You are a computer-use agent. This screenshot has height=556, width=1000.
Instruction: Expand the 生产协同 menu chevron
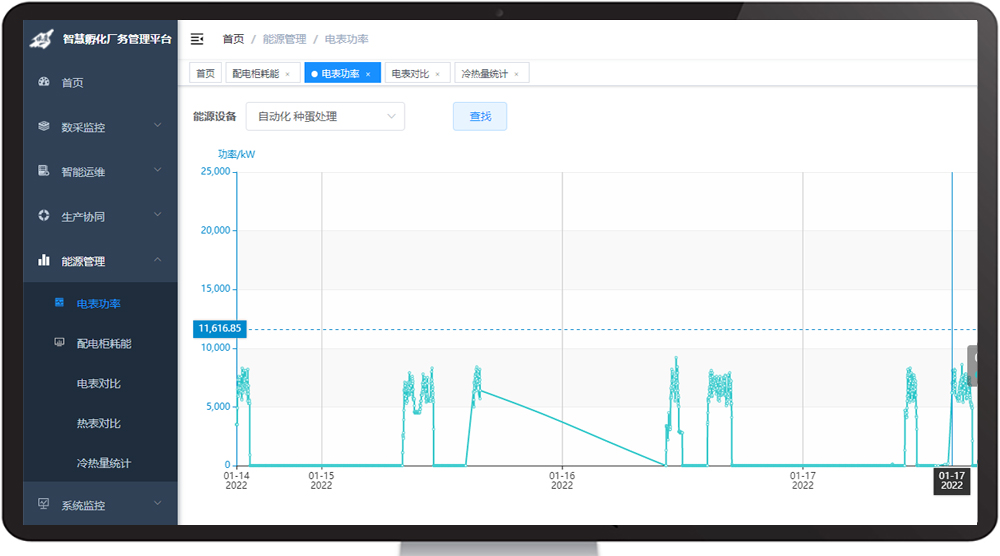tap(158, 214)
